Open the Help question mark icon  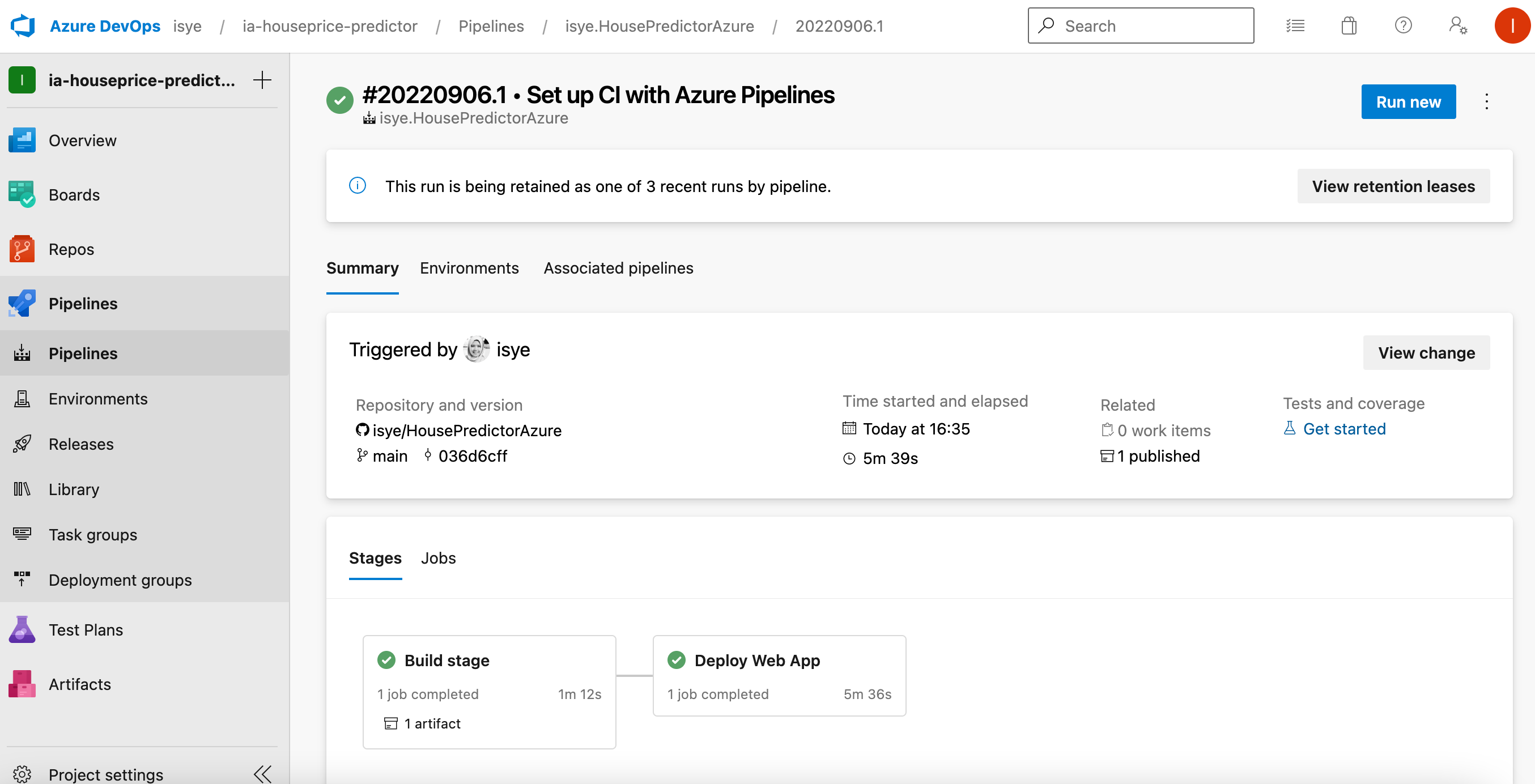(x=1404, y=25)
